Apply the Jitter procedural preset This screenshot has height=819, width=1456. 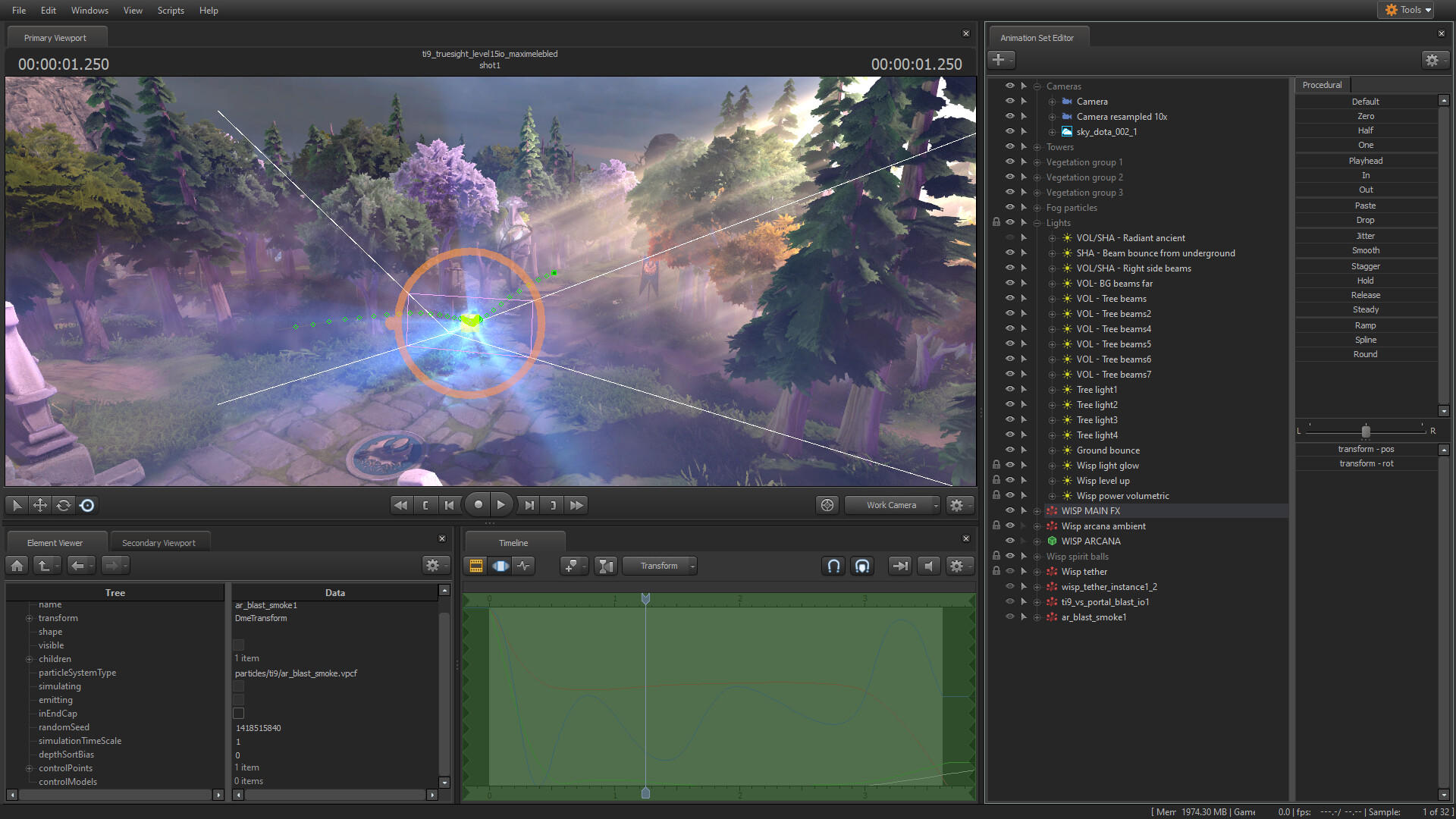1365,236
